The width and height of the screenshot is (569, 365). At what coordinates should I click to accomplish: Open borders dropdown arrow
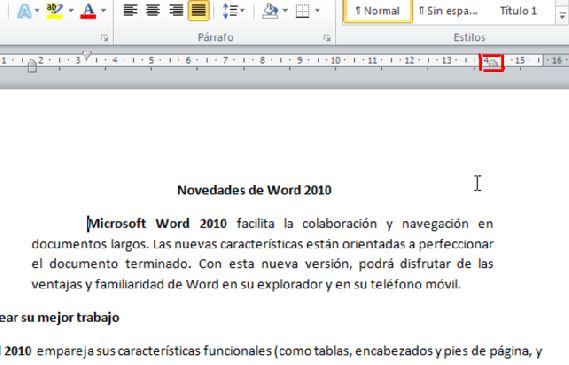pos(318,11)
